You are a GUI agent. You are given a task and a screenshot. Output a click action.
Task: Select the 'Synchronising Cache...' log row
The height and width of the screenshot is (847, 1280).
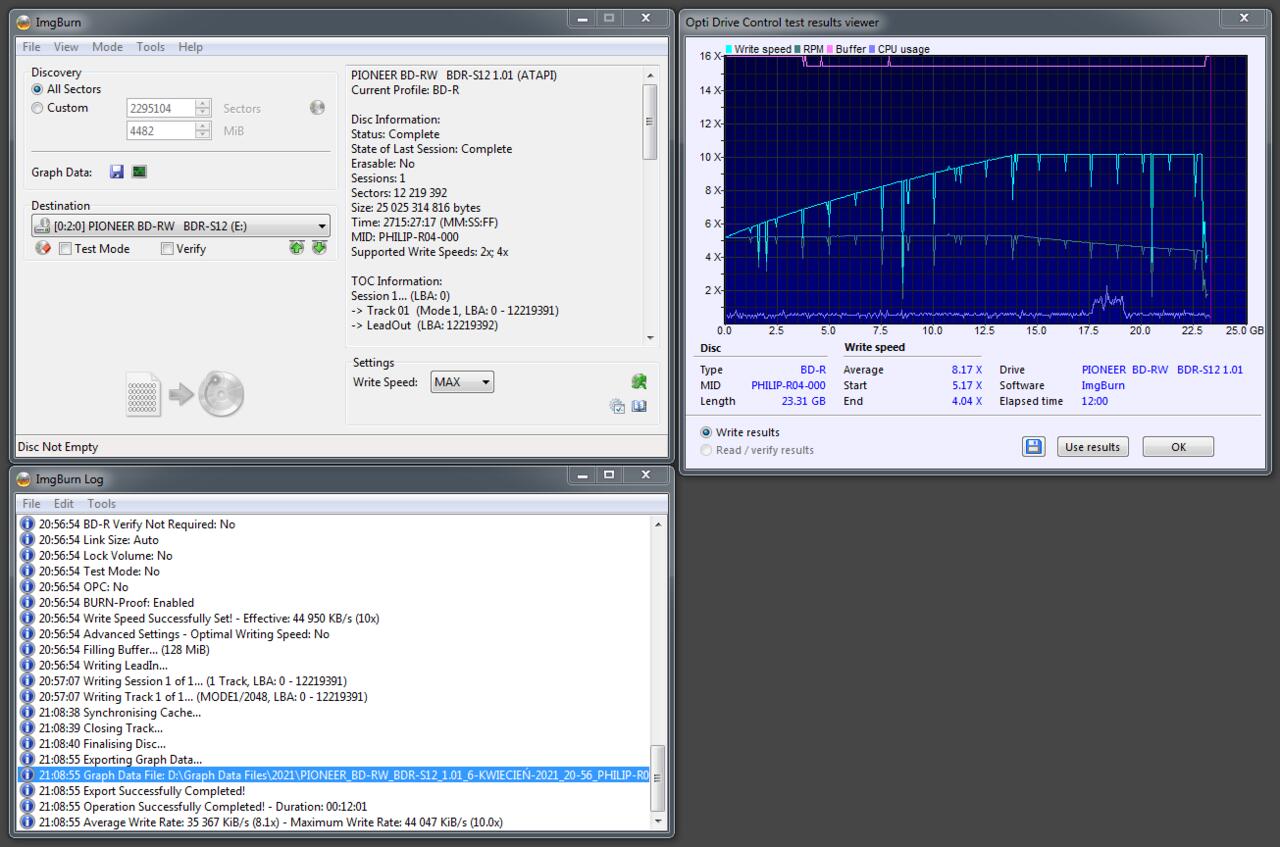pos(335,713)
